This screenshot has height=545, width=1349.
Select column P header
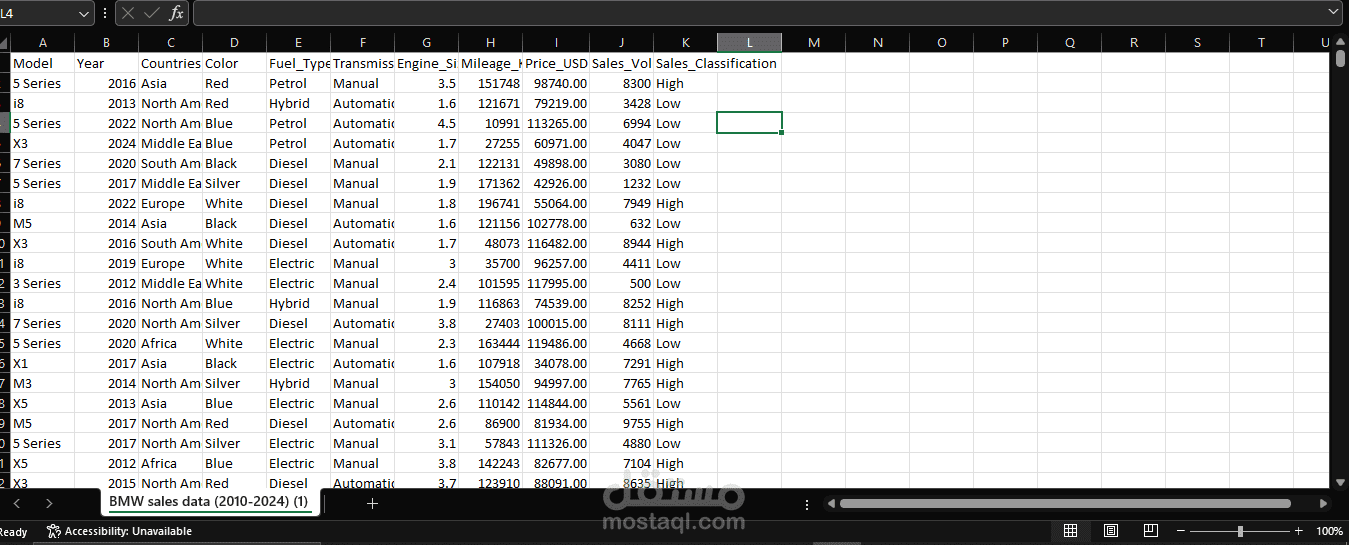point(1005,42)
